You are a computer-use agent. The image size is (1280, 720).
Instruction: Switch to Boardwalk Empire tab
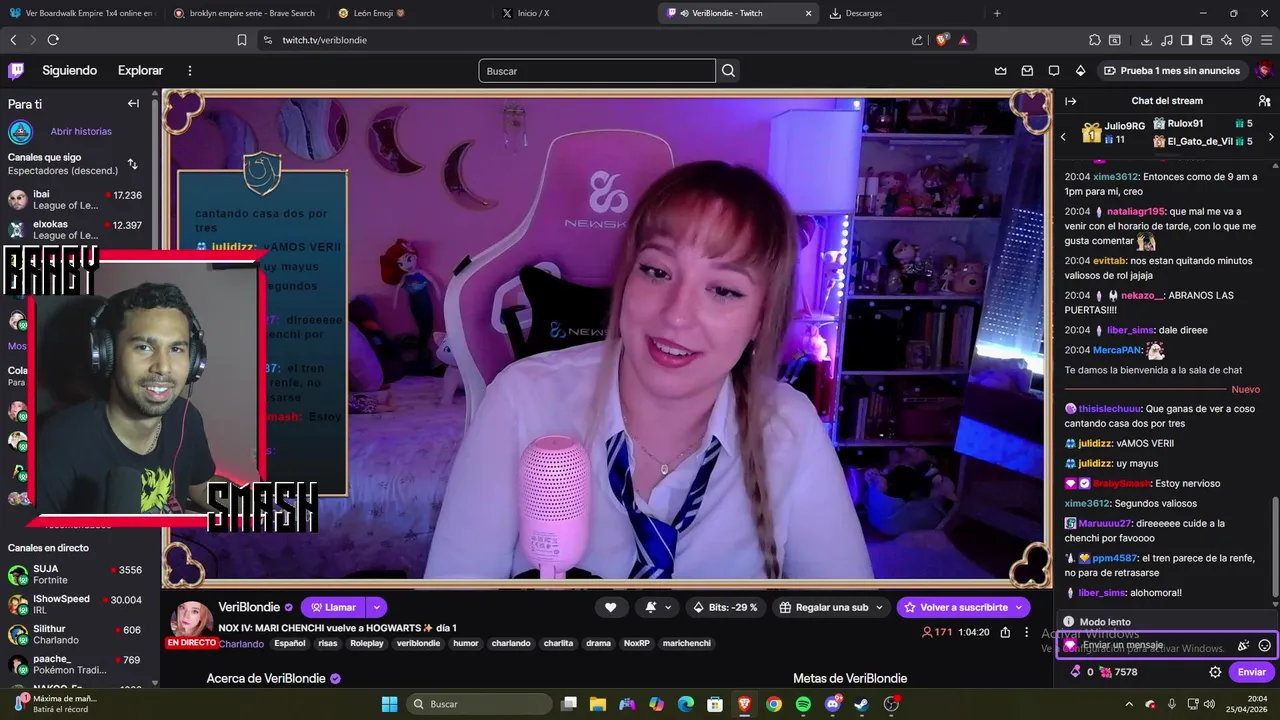pyautogui.click(x=82, y=13)
